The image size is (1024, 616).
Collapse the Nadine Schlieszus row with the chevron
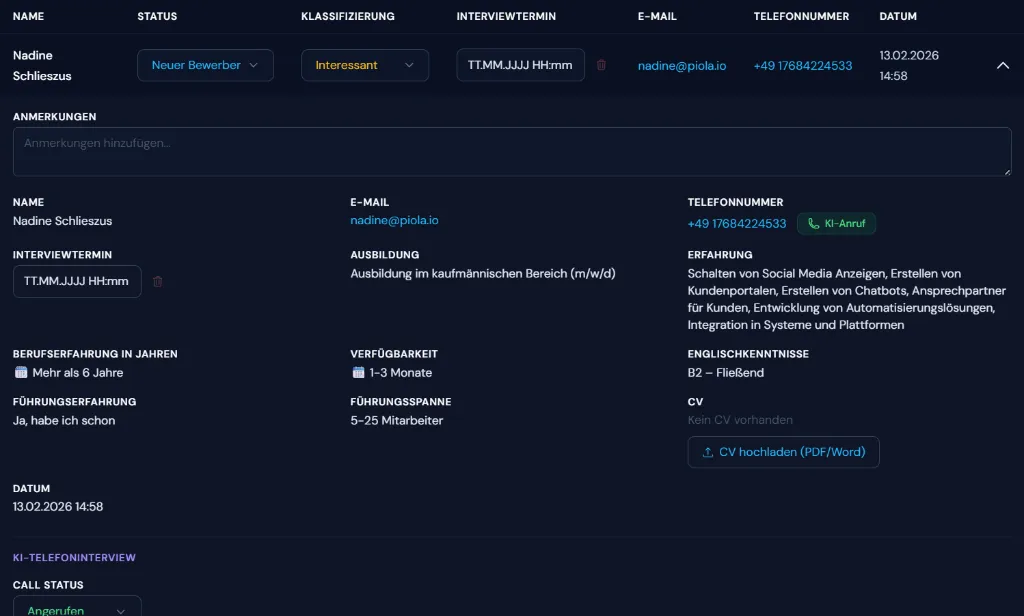(x=1002, y=64)
